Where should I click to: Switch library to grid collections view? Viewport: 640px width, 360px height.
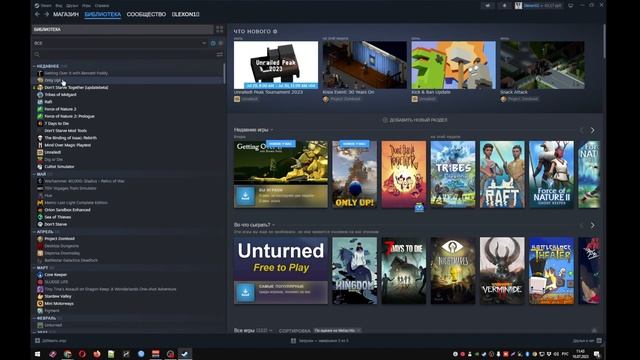coord(220,29)
